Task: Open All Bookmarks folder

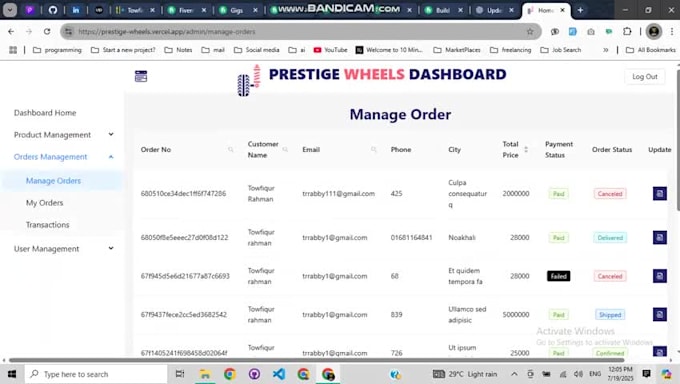Action: tap(651, 50)
